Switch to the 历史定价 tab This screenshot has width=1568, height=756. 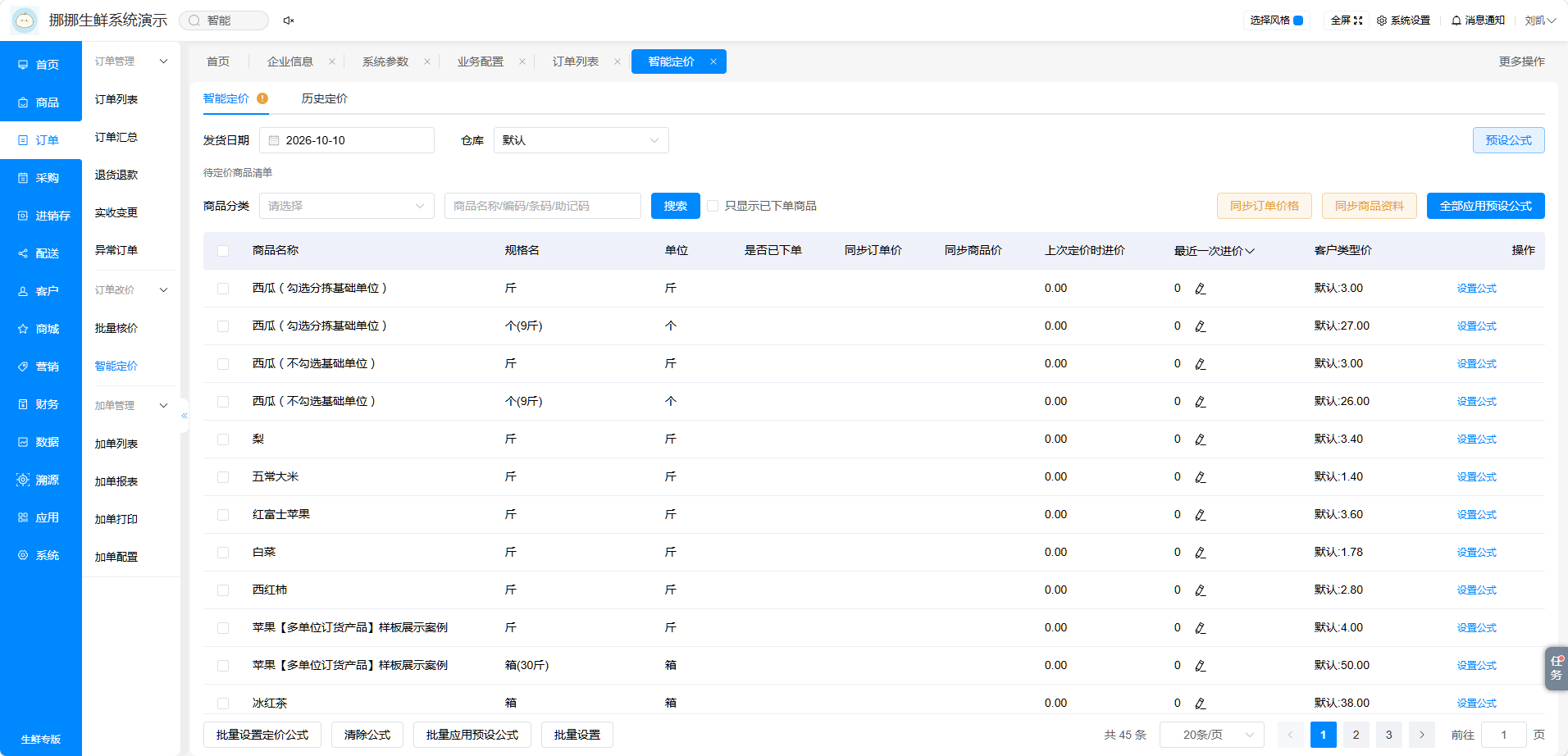coord(324,98)
